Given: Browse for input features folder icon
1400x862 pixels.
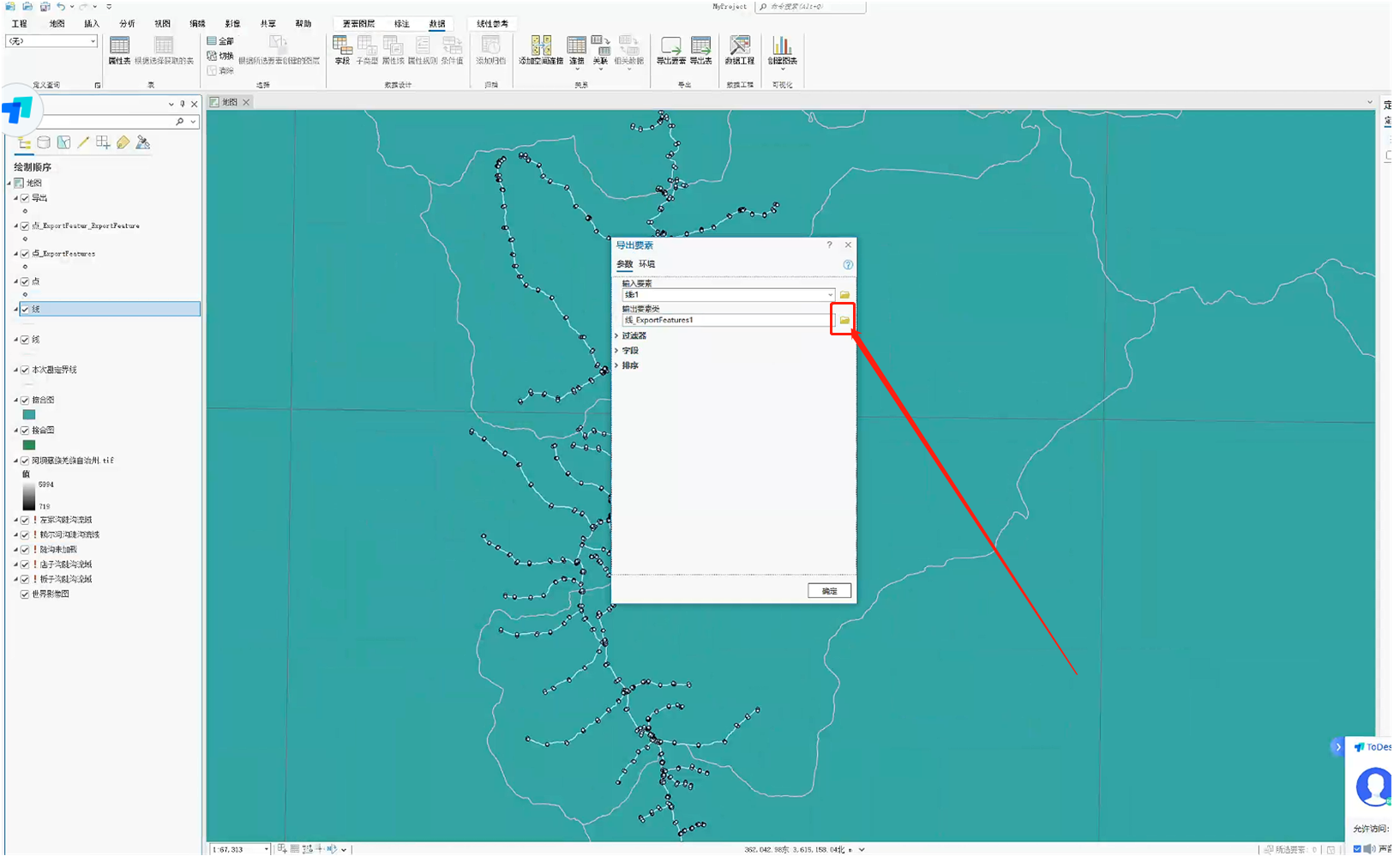Looking at the screenshot, I should click(x=844, y=295).
